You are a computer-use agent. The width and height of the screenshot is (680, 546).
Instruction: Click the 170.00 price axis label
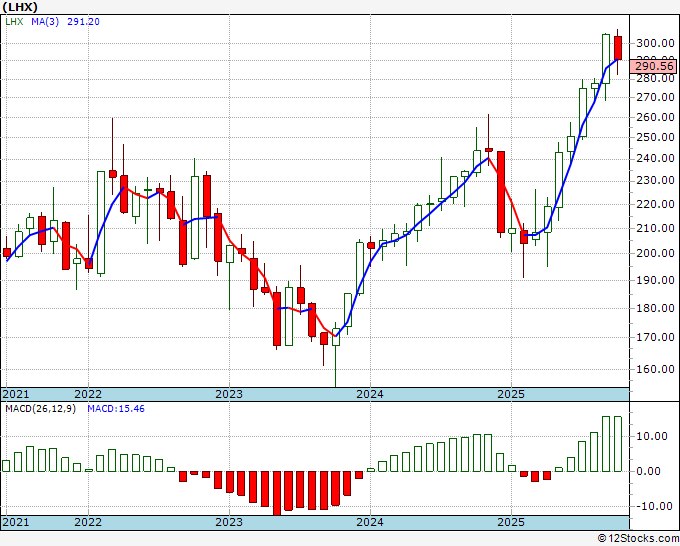655,337
